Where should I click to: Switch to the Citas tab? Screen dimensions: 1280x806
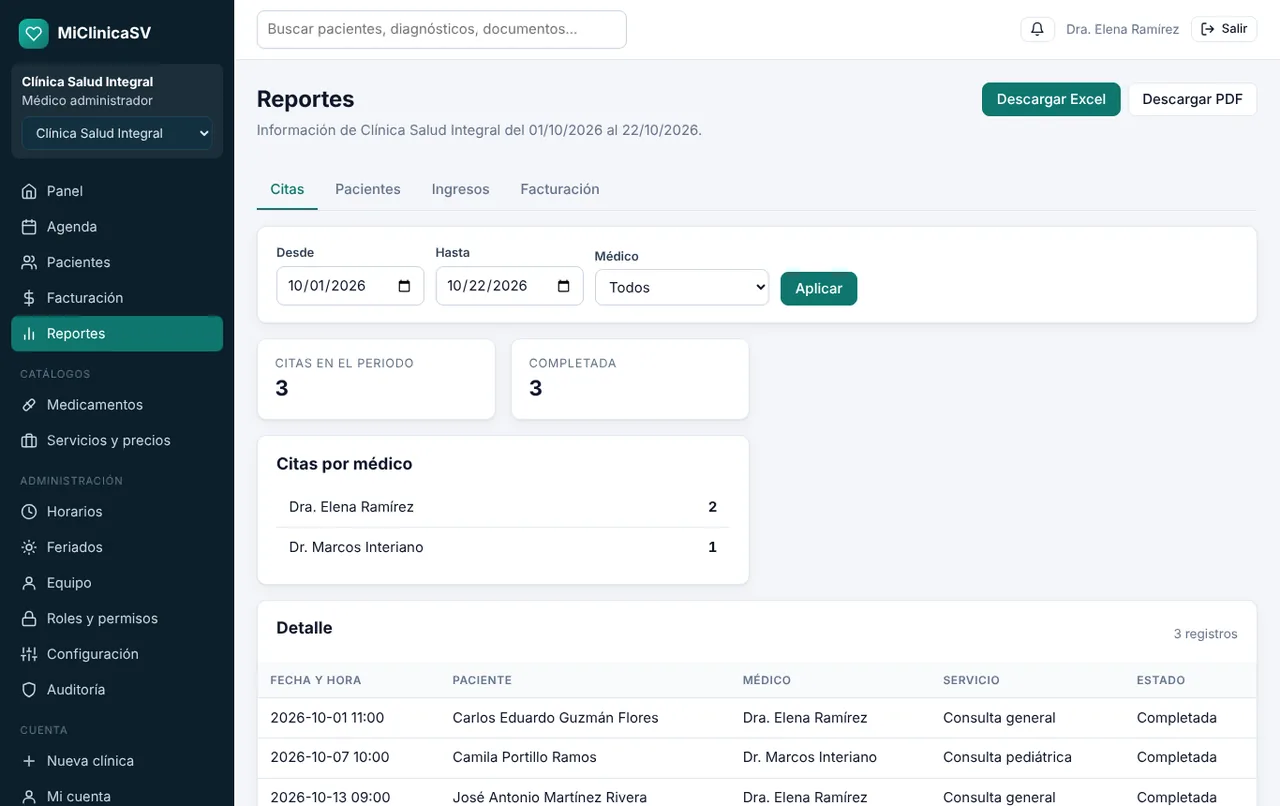(x=287, y=189)
